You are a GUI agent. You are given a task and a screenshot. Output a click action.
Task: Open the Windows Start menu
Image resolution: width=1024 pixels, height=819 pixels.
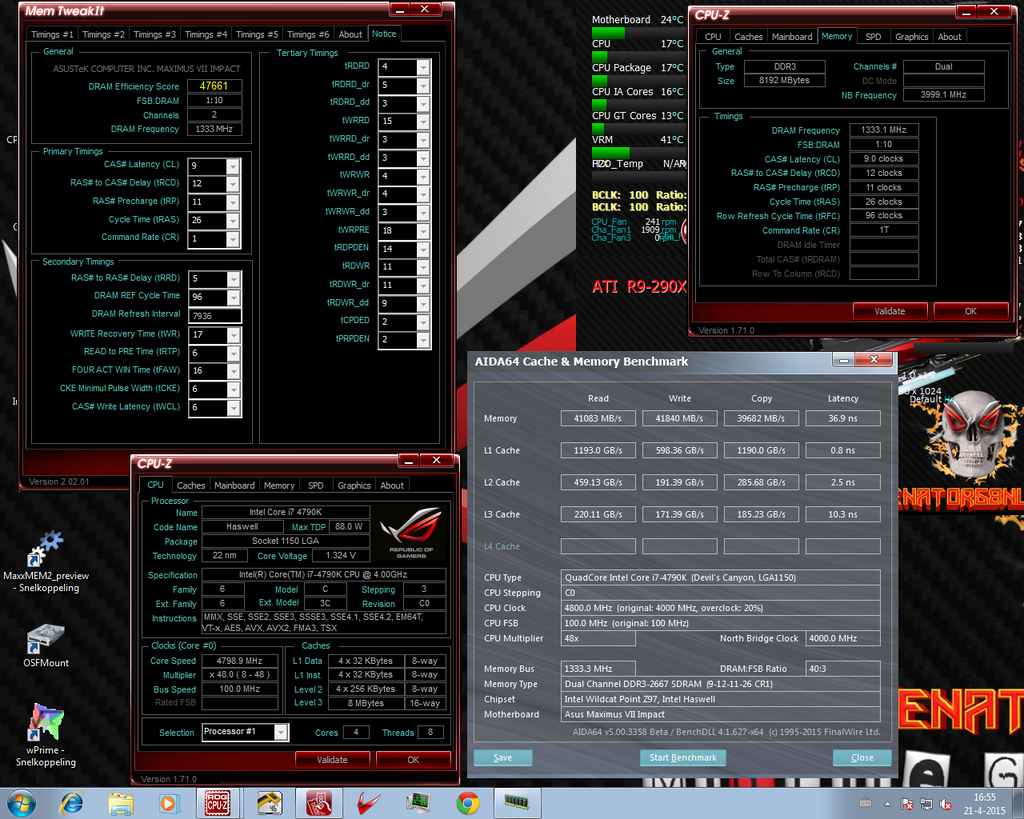point(21,803)
